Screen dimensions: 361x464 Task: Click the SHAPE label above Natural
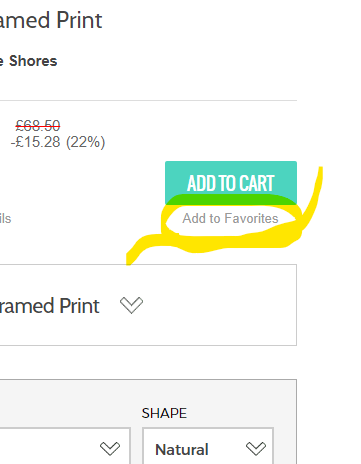164,413
